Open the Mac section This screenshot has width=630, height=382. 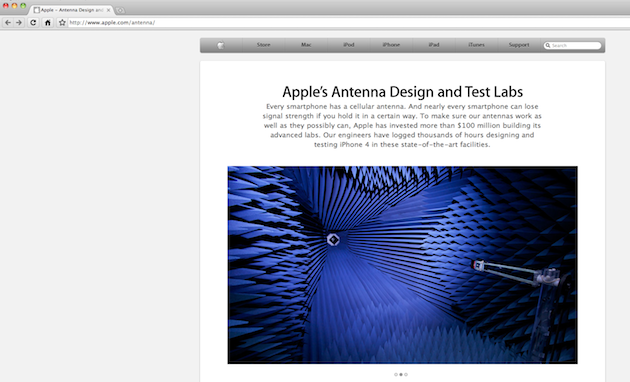(x=306, y=45)
